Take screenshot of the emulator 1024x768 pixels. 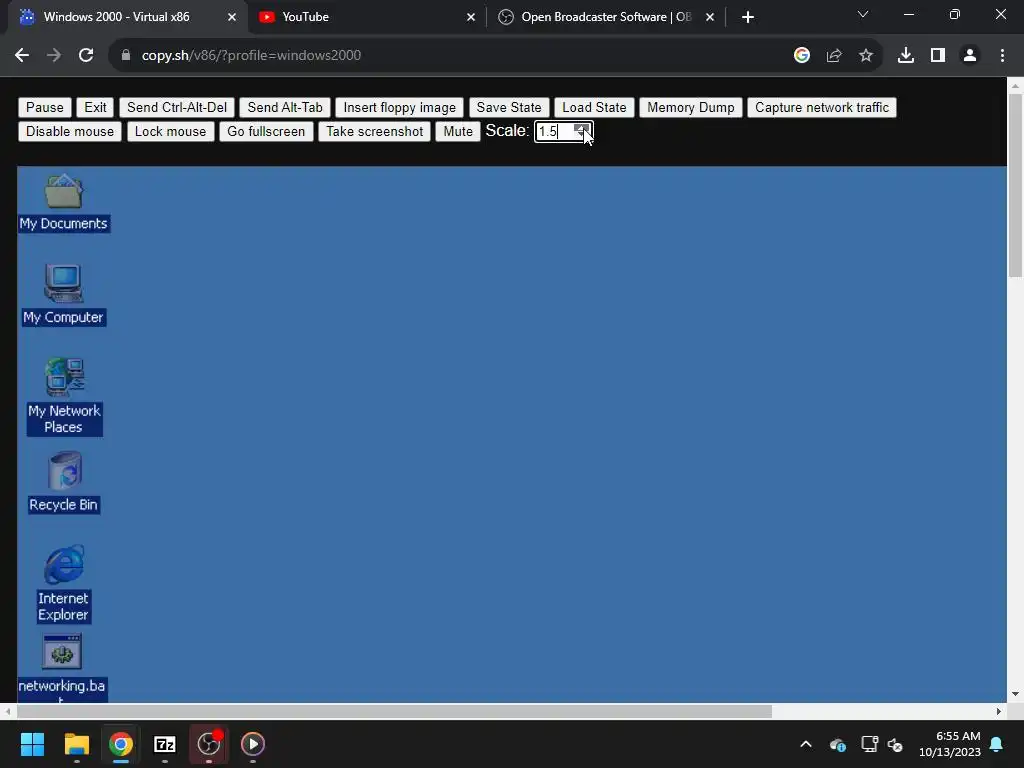375,131
